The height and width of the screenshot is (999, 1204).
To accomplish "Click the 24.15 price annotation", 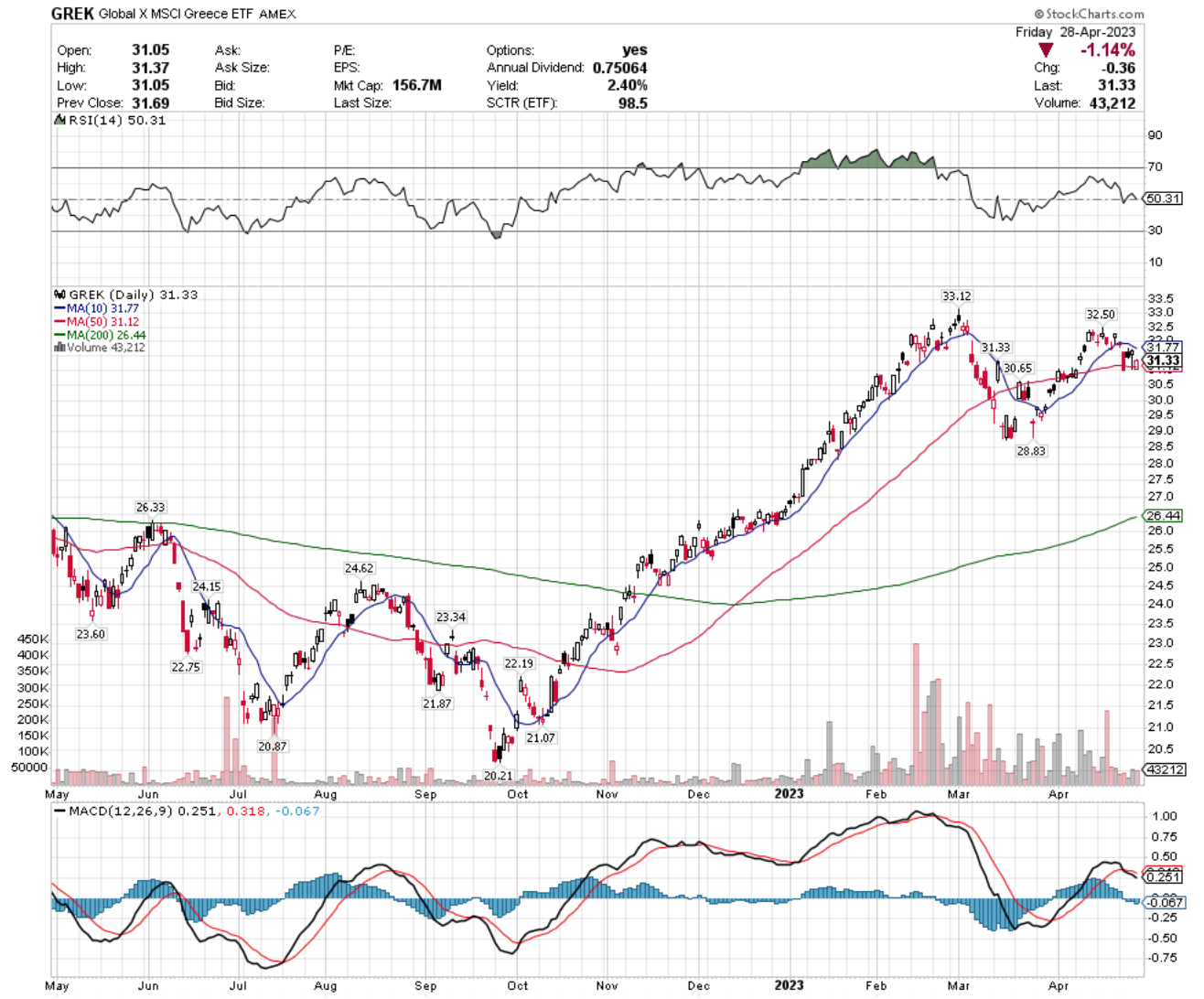I will point(206,586).
